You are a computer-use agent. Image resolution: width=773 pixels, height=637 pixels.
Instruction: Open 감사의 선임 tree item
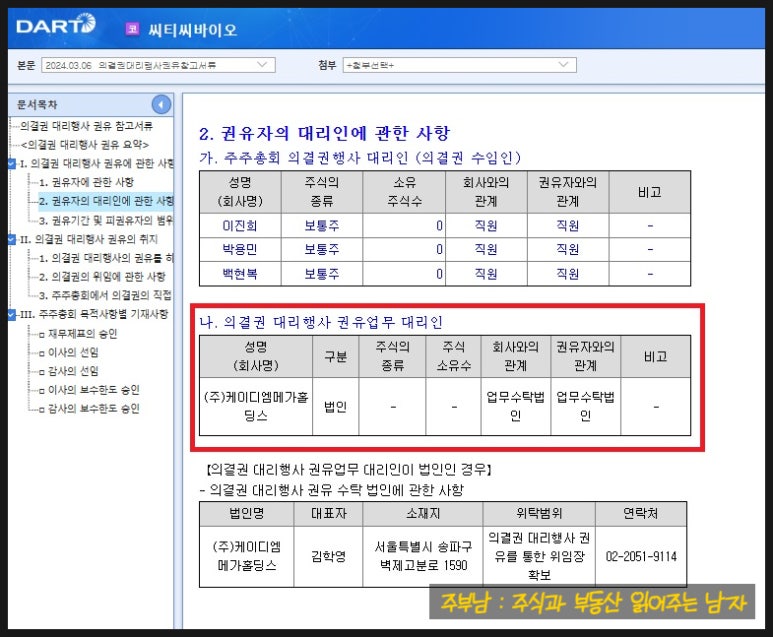pos(73,371)
